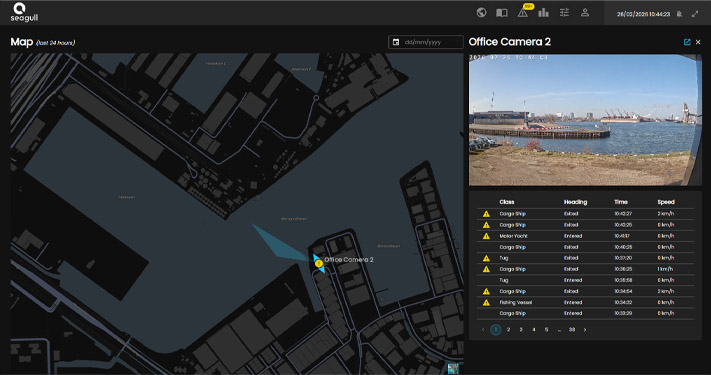Viewport: 711px width, 375px height.
Task: Go to page 5 of detections
Action: pos(546,330)
